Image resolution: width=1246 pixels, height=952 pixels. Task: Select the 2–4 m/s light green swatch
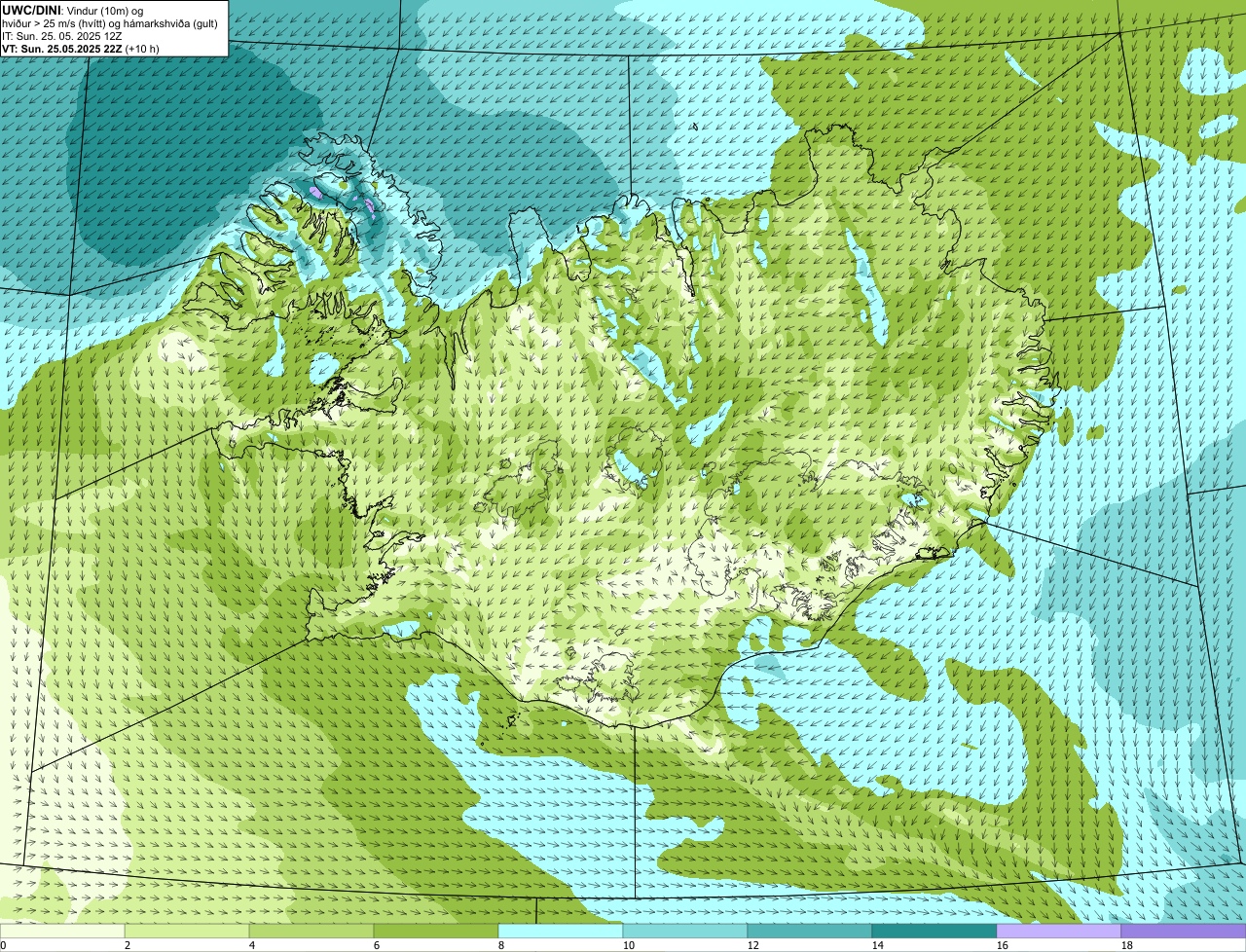coord(187,931)
